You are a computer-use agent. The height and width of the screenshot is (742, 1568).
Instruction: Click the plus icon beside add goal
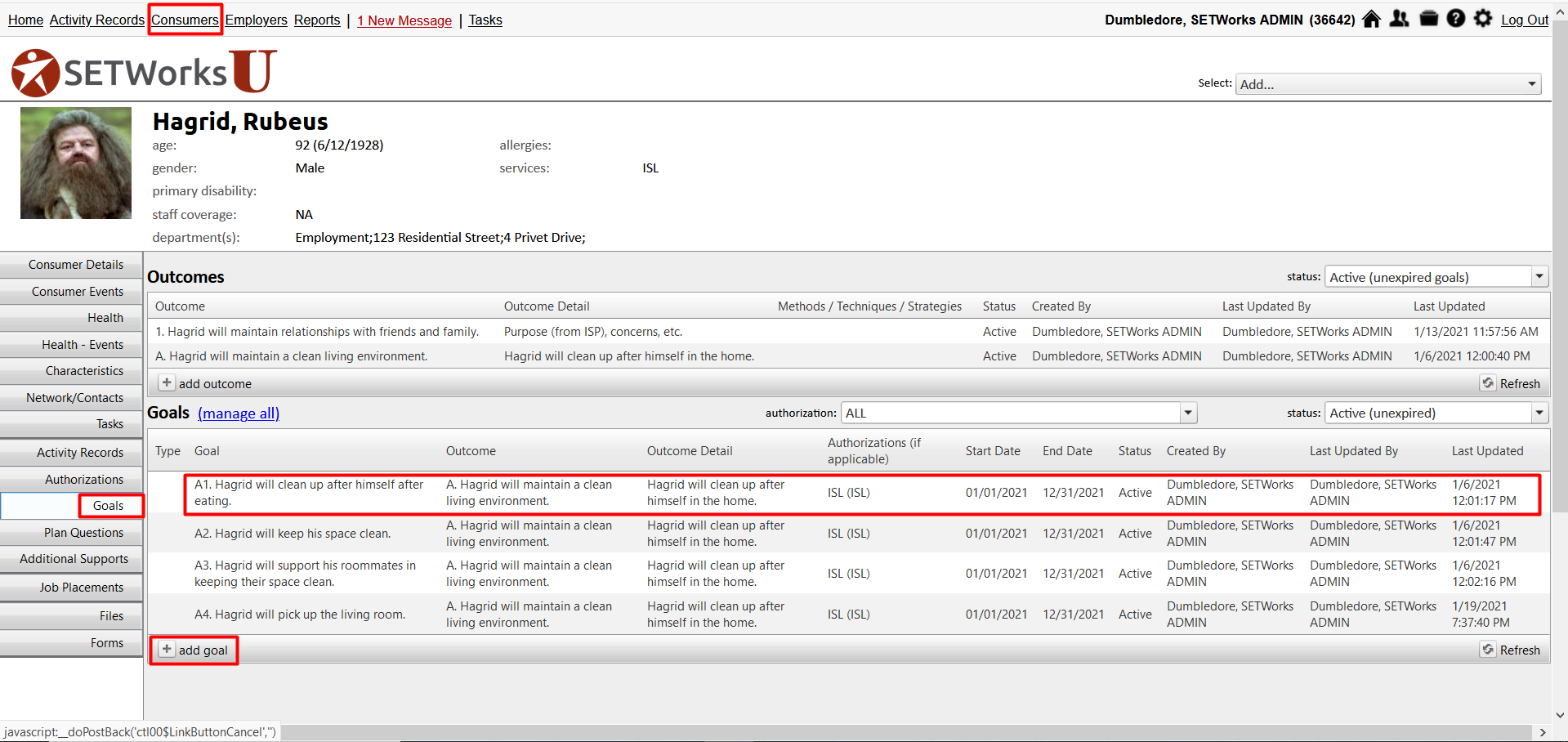click(167, 649)
